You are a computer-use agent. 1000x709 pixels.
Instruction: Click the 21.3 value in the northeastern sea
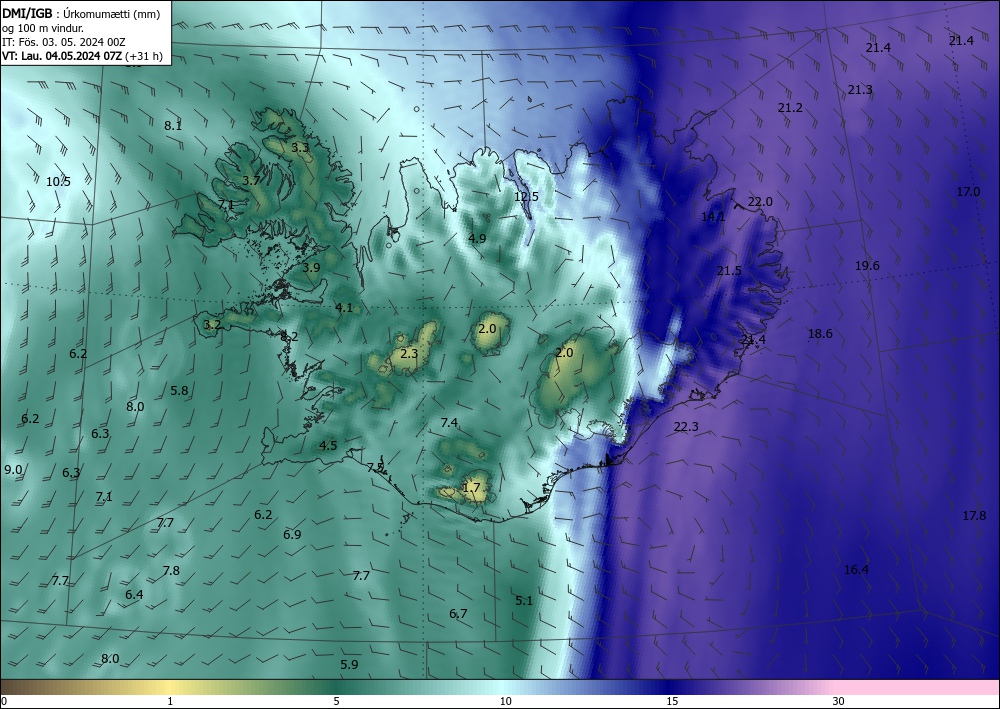click(x=860, y=90)
